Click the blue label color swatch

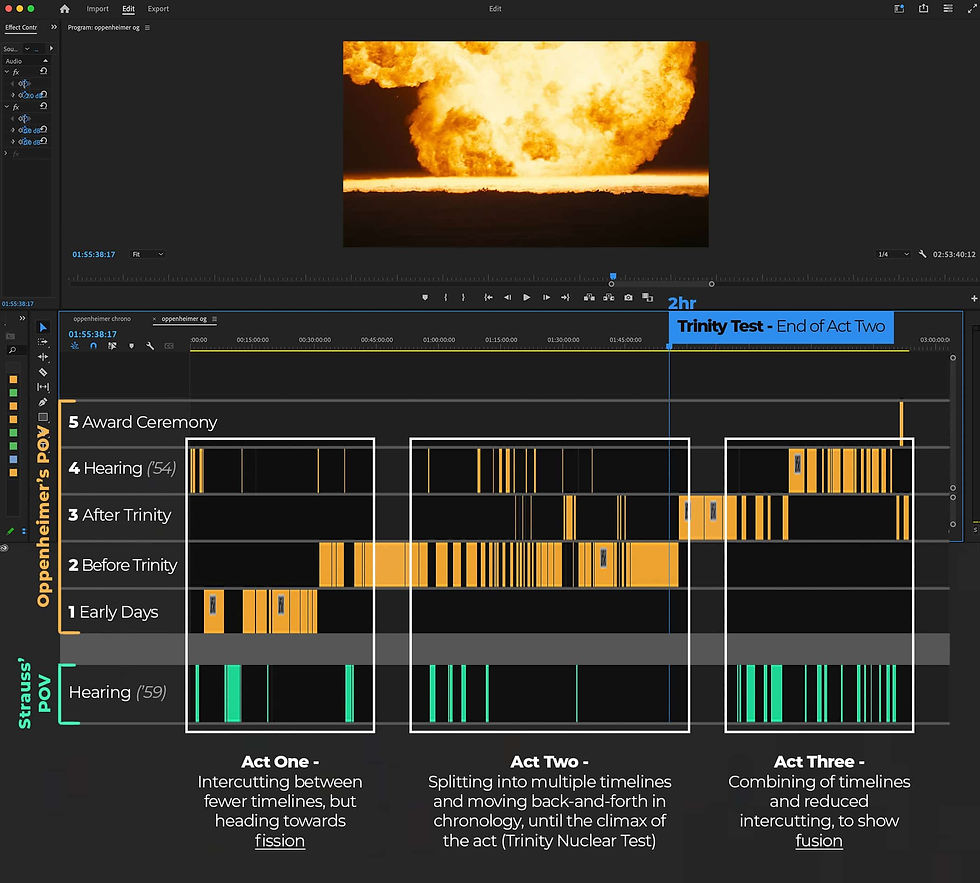coord(13,459)
